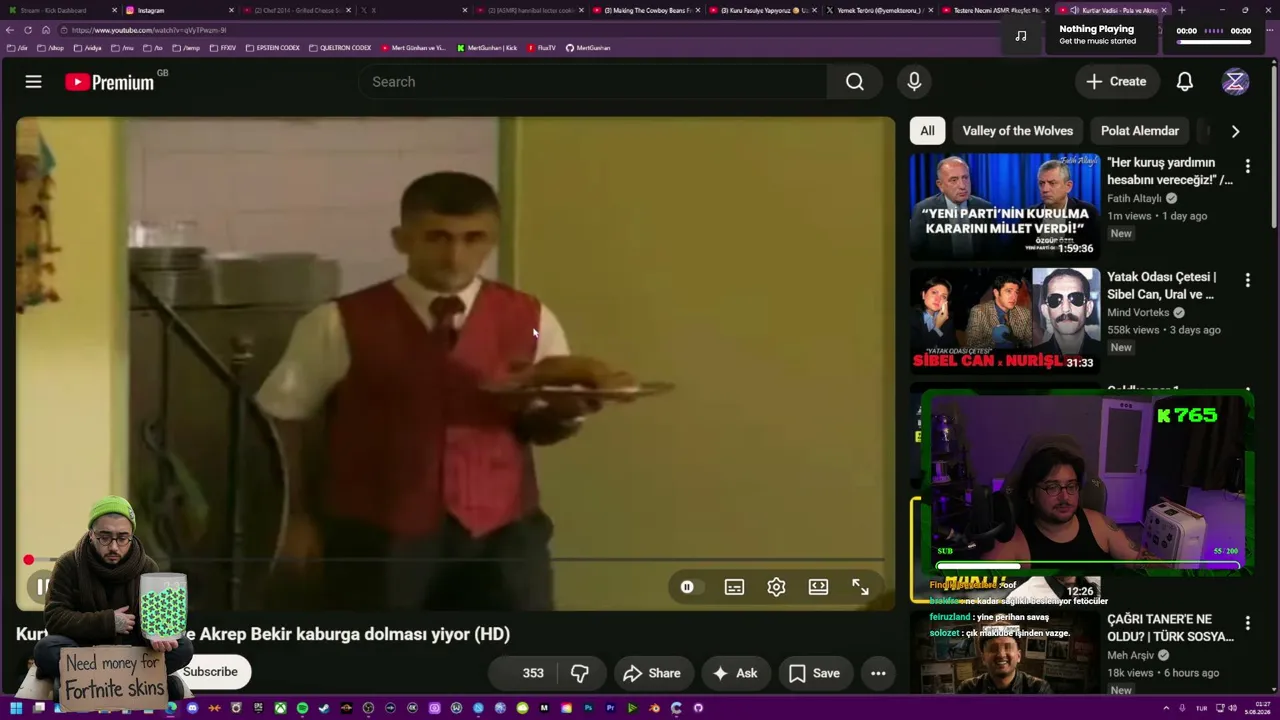Viewport: 1280px width, 720px height.
Task: Switch player to theater mode
Action: pos(818,587)
